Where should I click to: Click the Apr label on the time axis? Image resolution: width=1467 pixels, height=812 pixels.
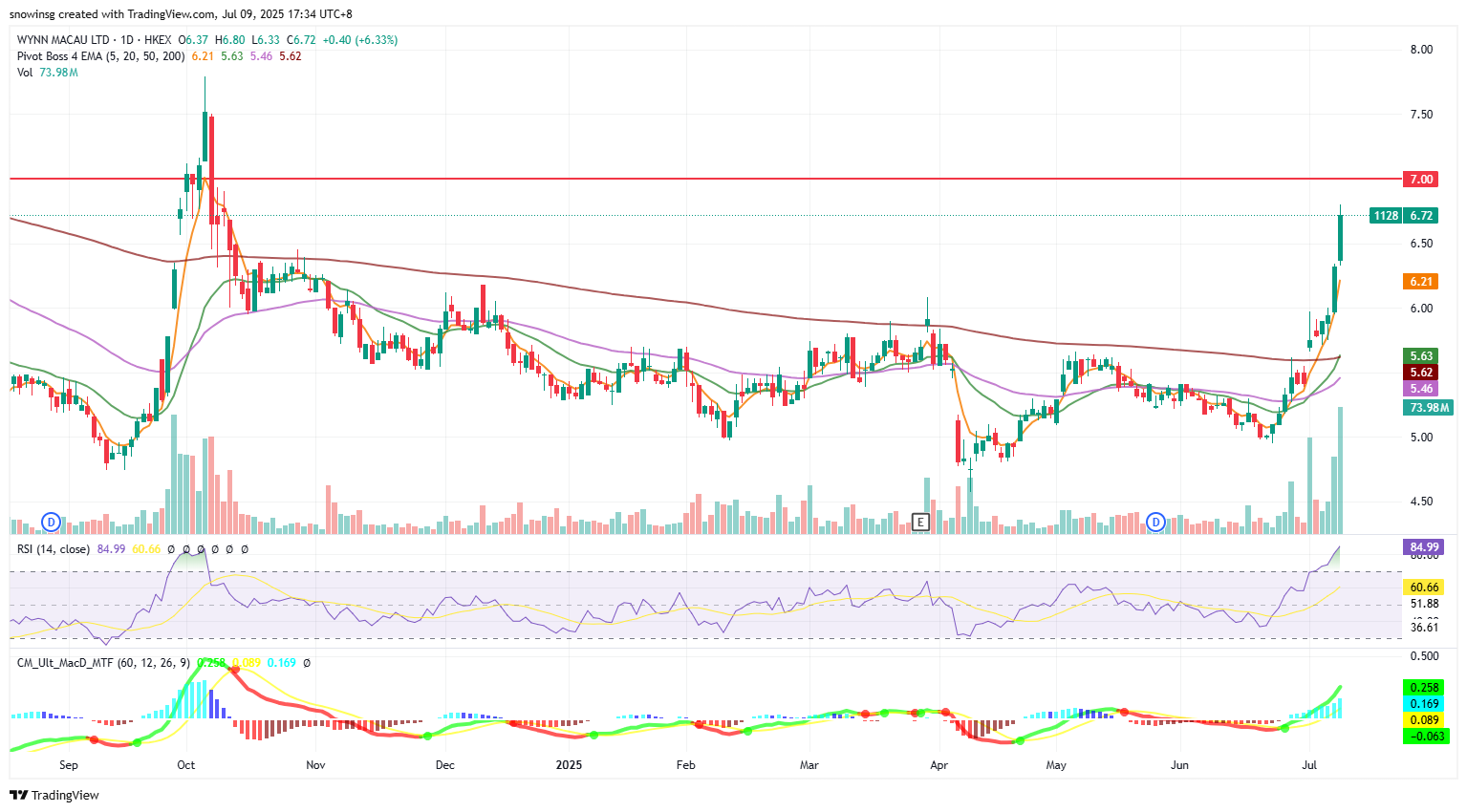(939, 765)
